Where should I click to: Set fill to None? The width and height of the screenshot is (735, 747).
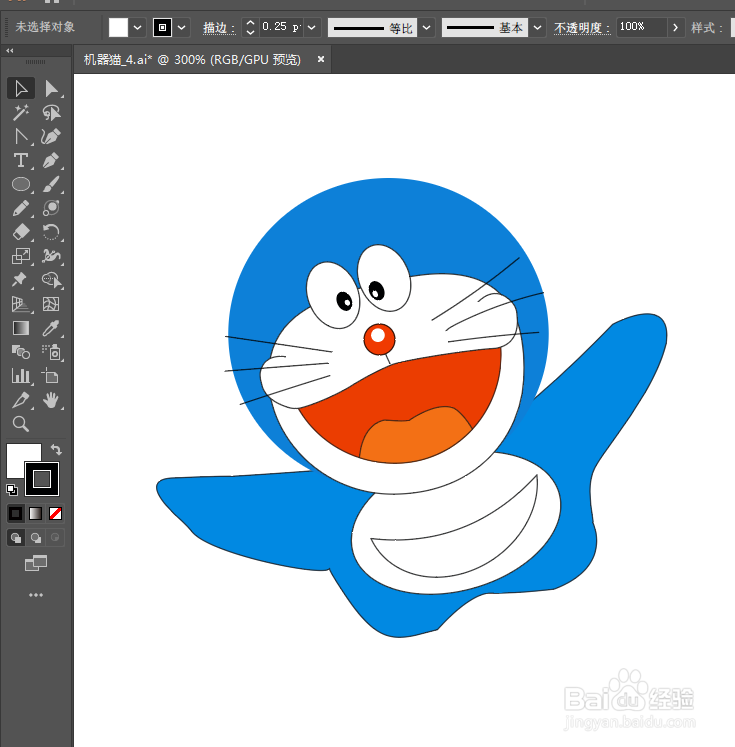(56, 514)
